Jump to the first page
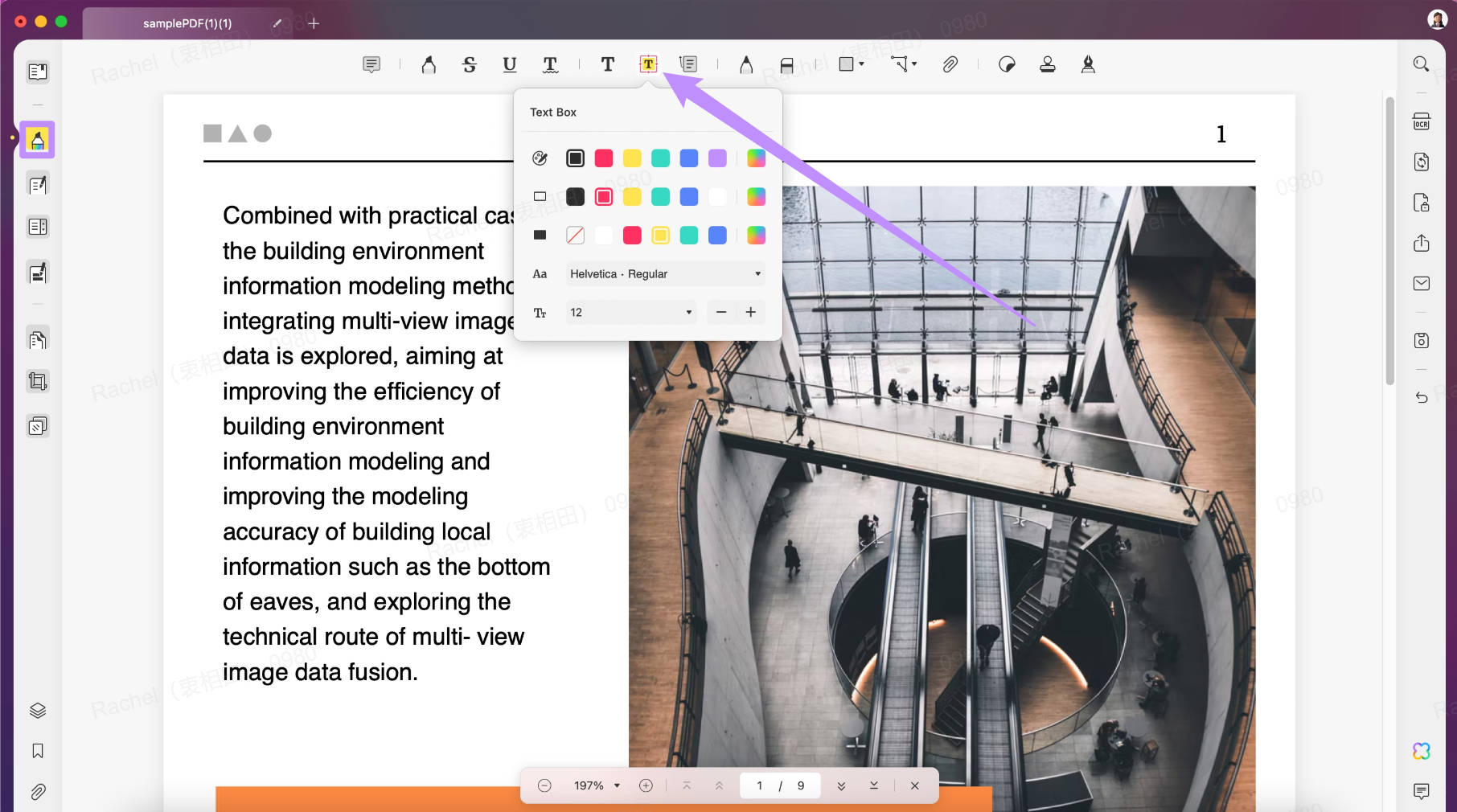 (x=687, y=785)
